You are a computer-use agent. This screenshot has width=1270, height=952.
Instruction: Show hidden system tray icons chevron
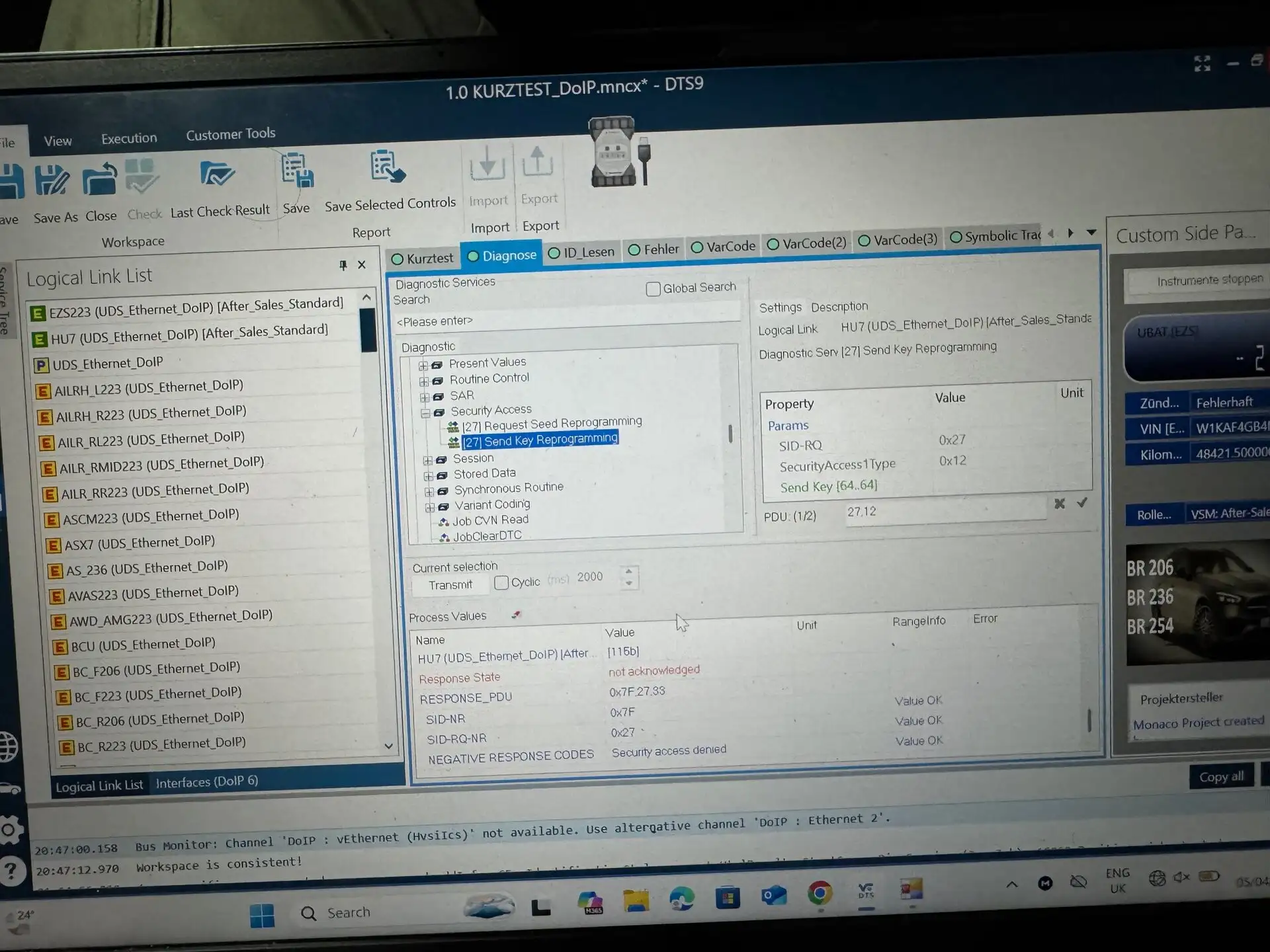[x=1012, y=885]
